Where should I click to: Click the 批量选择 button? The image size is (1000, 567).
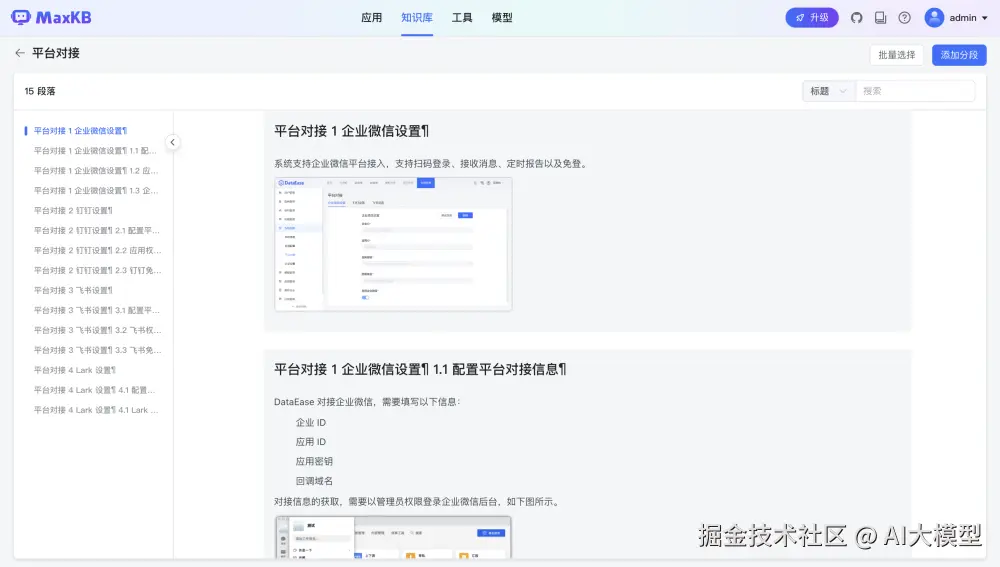pyautogui.click(x=896, y=55)
